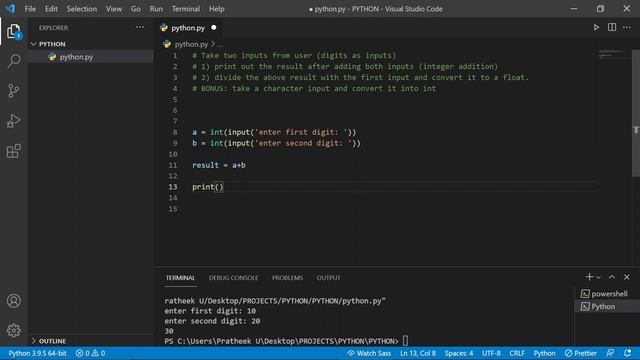
Task: Change file encoding UTF-8
Action: click(x=491, y=353)
